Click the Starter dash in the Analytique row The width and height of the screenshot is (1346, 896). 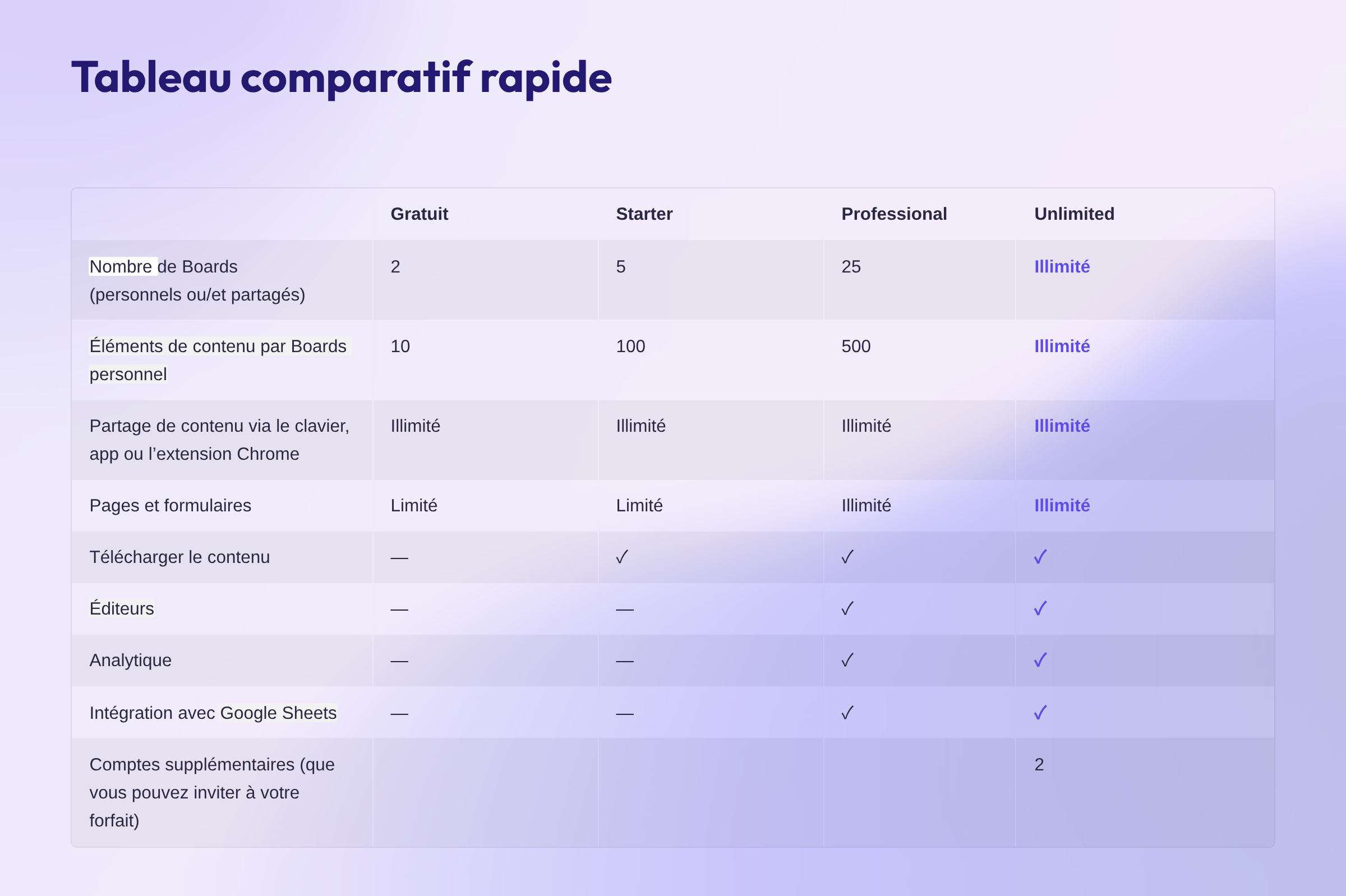click(625, 661)
